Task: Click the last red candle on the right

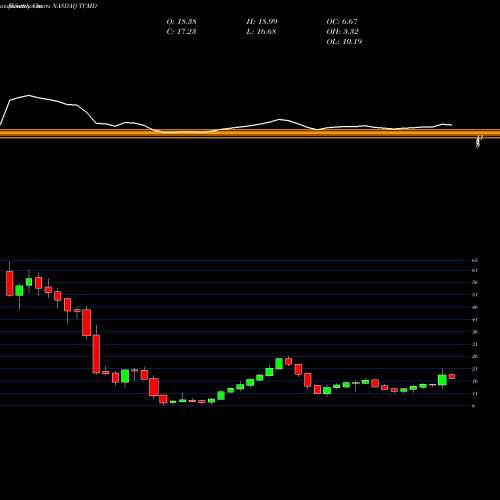Action: click(452, 376)
